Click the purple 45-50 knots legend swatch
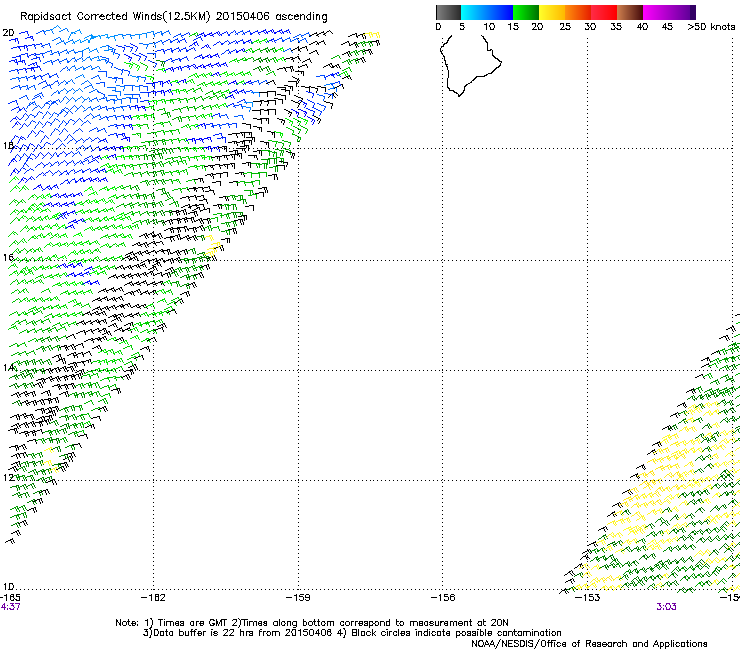 (x=682, y=12)
